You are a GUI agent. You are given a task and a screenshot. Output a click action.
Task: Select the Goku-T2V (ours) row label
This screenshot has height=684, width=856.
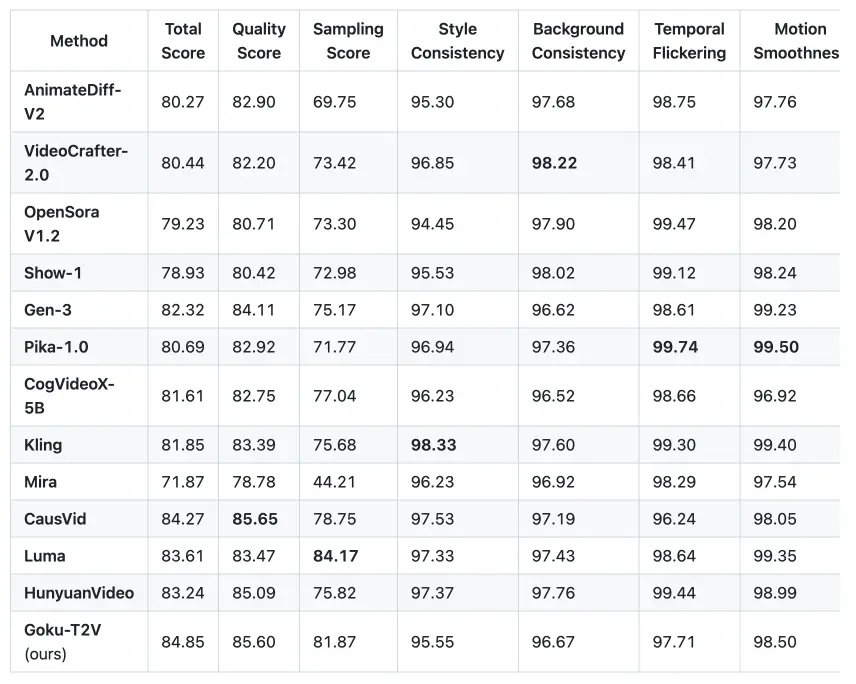[62, 642]
